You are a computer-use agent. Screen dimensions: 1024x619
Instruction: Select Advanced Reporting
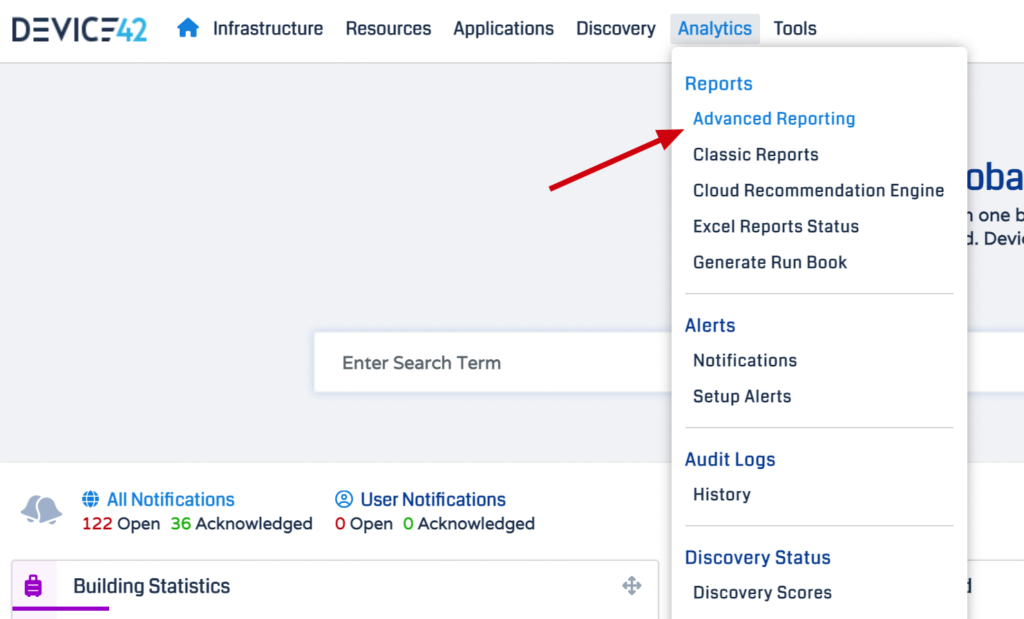pyautogui.click(x=774, y=119)
